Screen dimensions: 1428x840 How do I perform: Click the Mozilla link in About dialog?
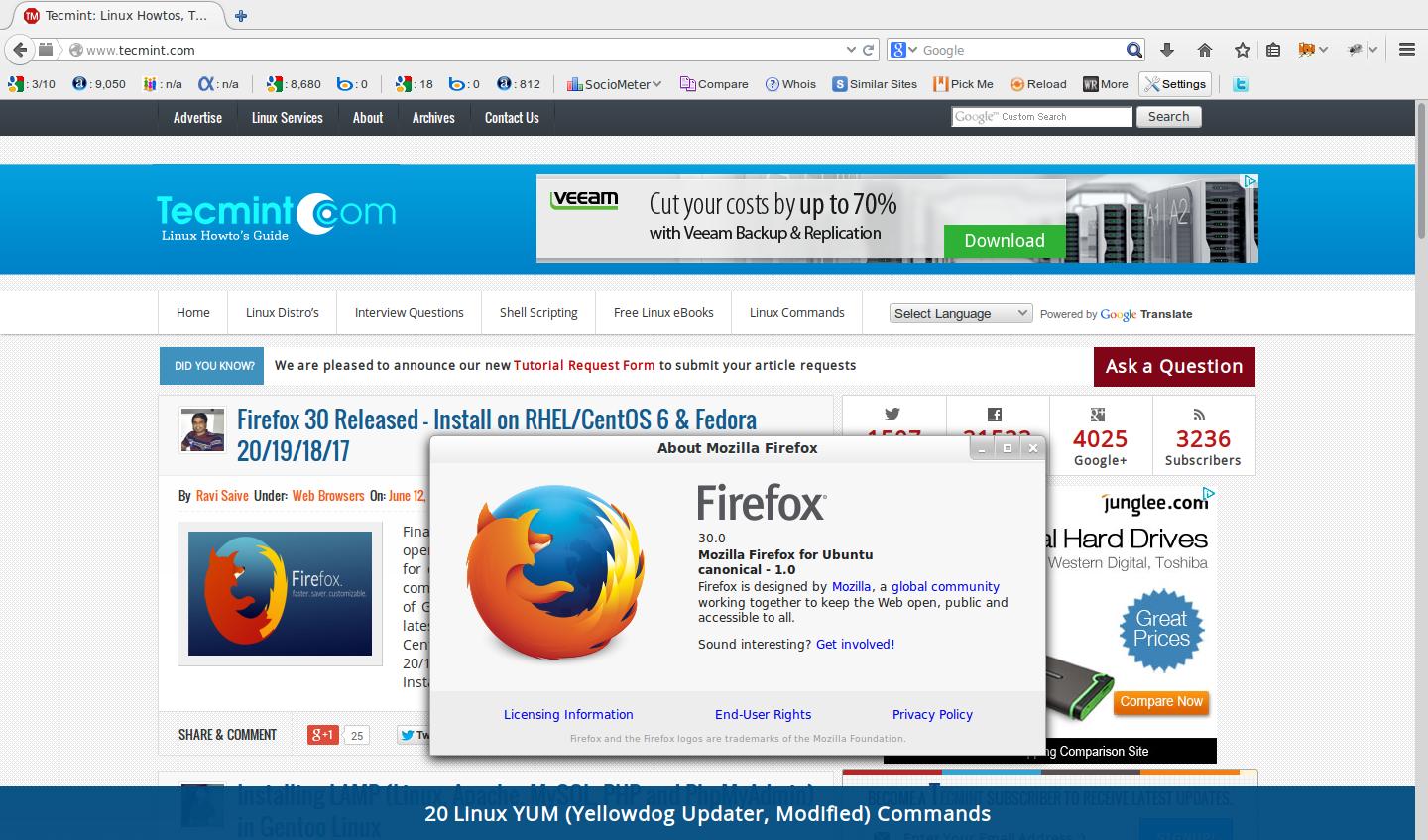[852, 586]
